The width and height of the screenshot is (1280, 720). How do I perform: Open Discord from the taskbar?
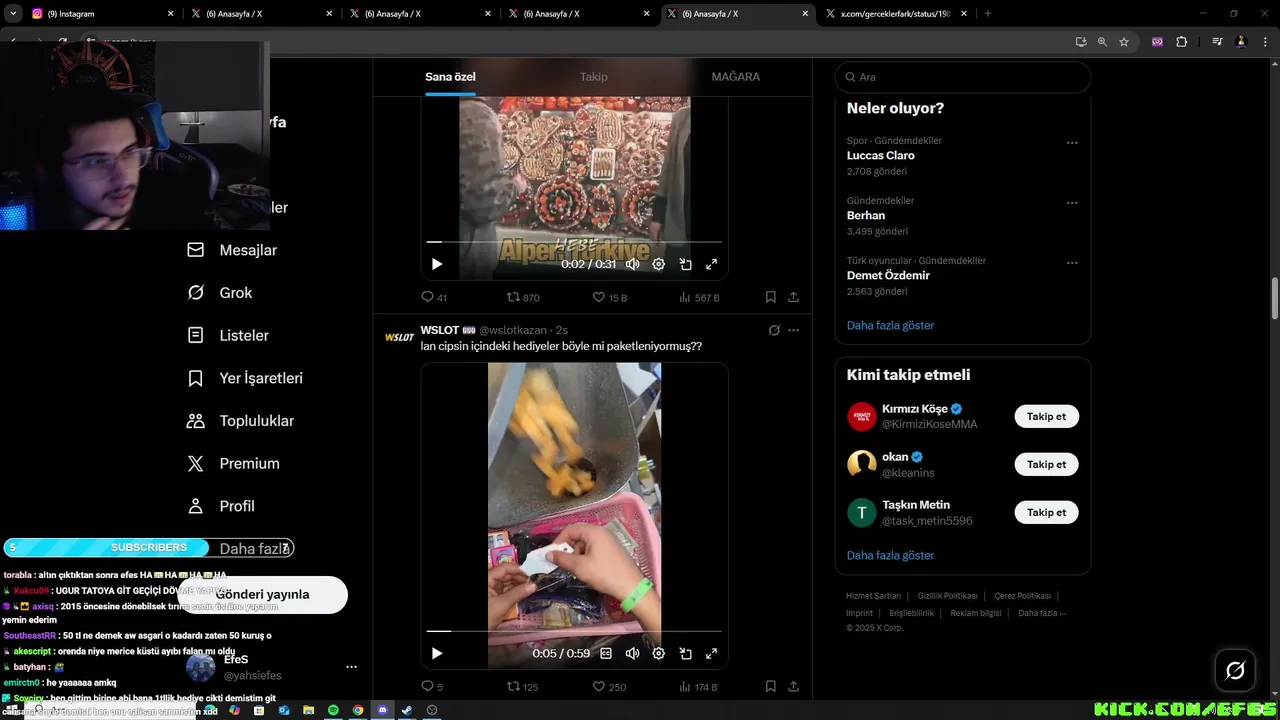pyautogui.click(x=382, y=710)
